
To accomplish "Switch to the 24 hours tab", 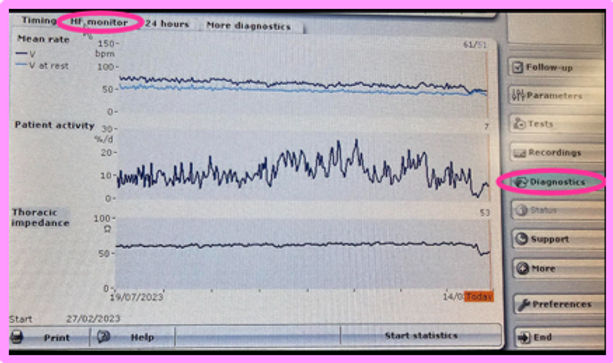I will tap(167, 24).
